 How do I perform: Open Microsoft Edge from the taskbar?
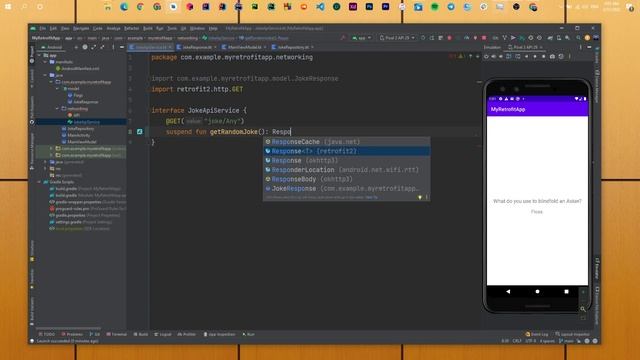(124, 7)
